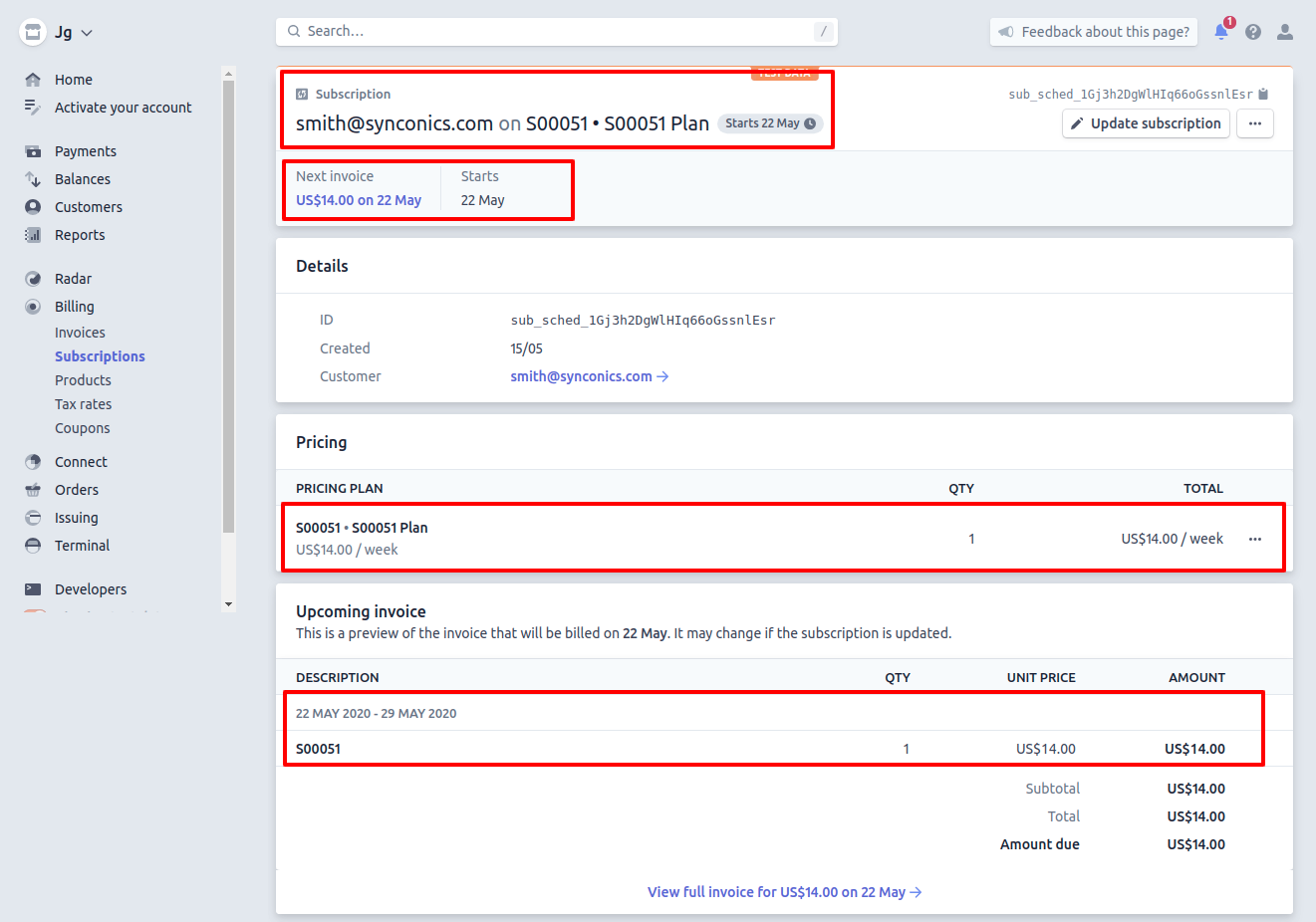Open more options next to Update subscription
The image size is (1316, 922).
click(1254, 123)
